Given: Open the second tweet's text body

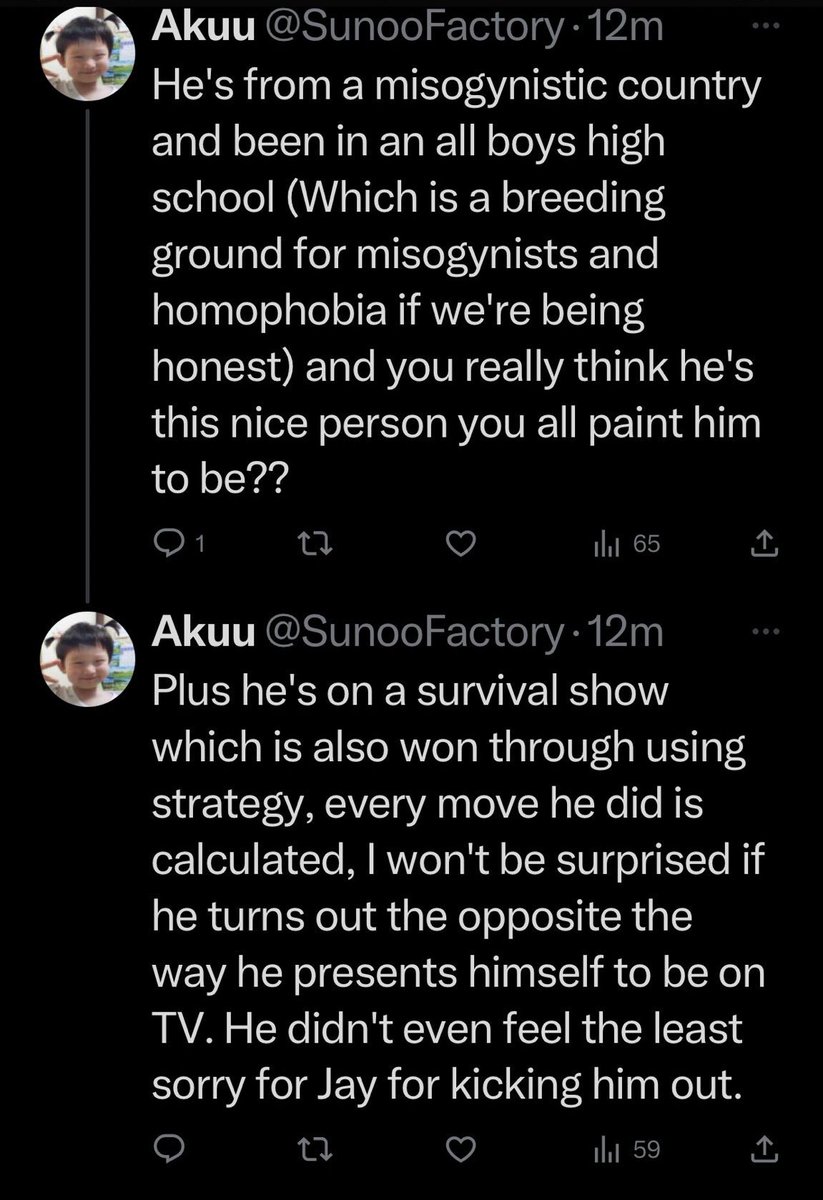Looking at the screenshot, I should click(450, 890).
